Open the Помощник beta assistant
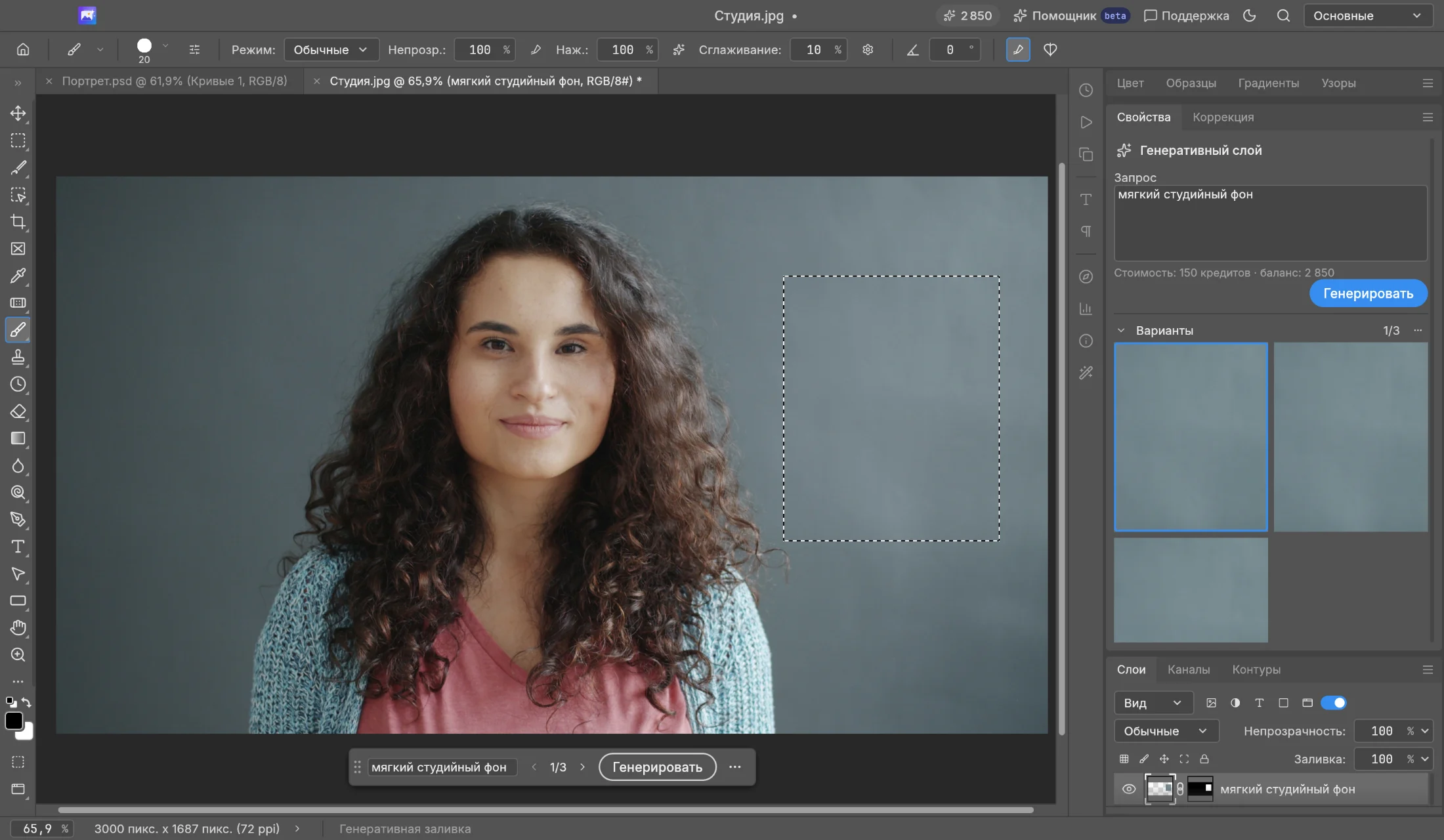This screenshot has height=840, width=1444. click(x=1071, y=16)
